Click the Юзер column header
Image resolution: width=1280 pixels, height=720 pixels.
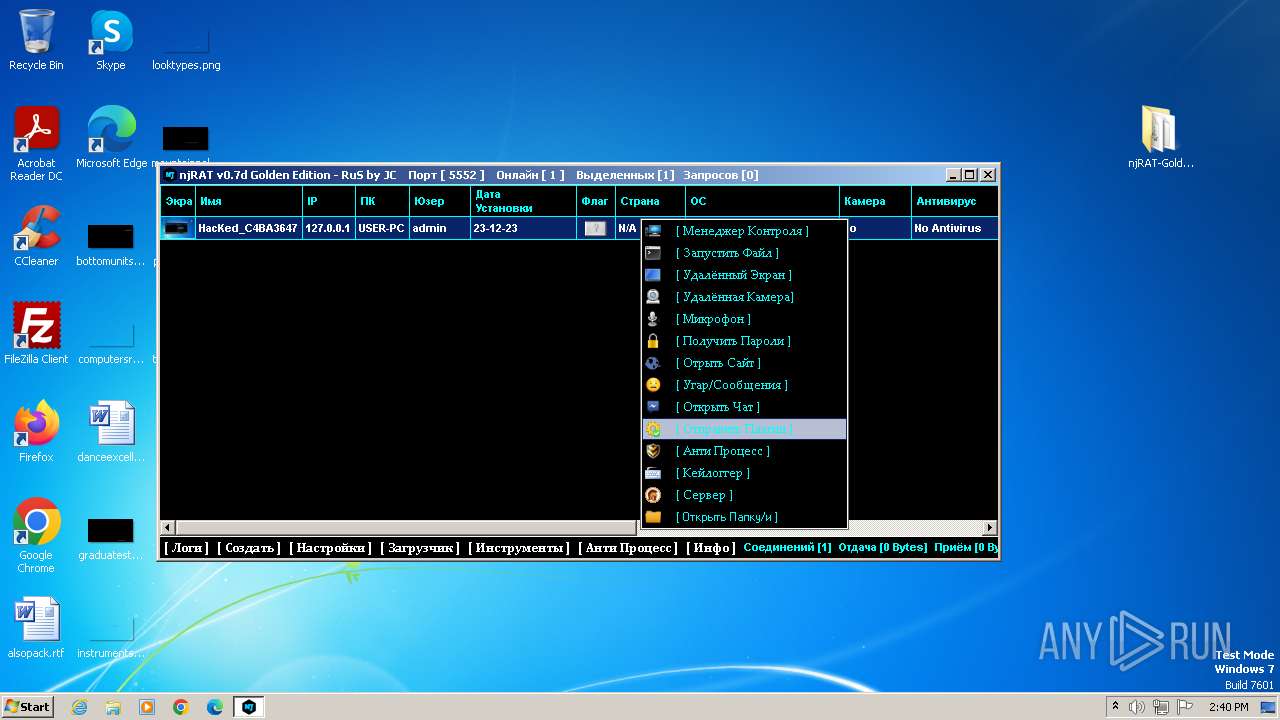[439, 201]
